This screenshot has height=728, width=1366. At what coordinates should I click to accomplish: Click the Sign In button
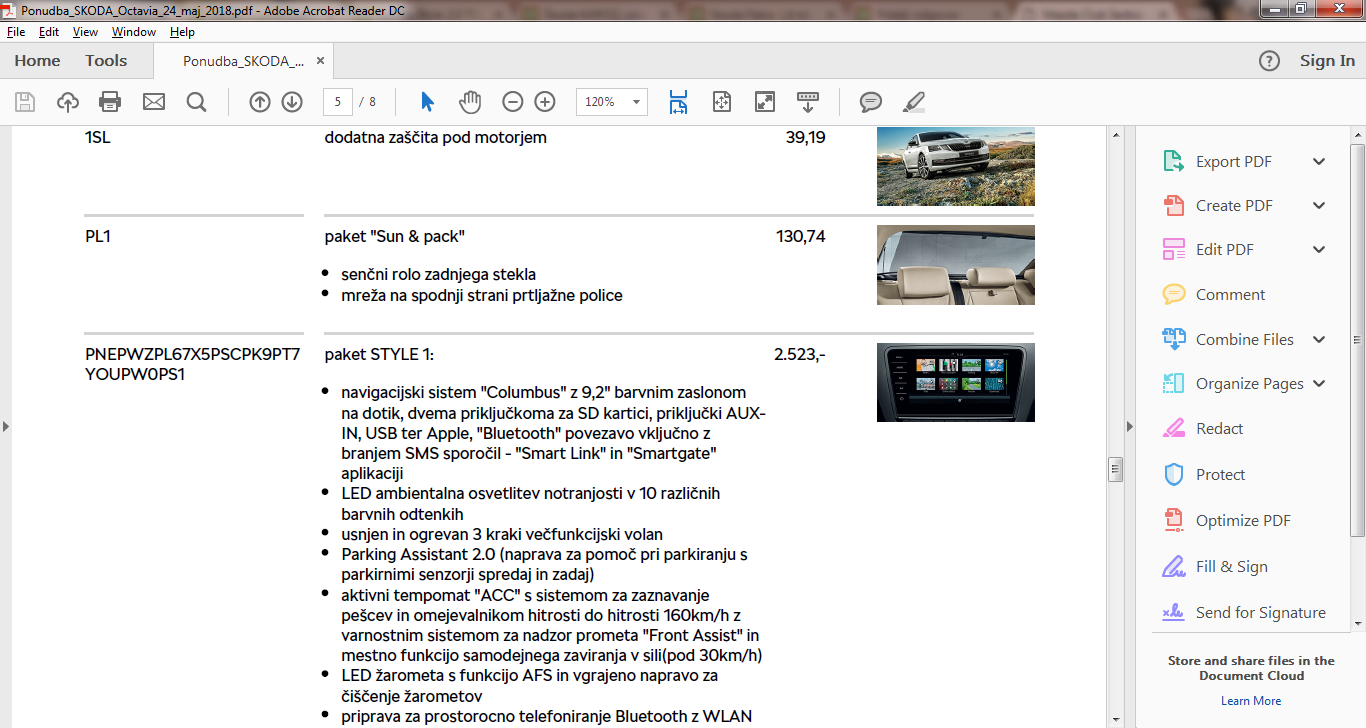pos(1327,61)
